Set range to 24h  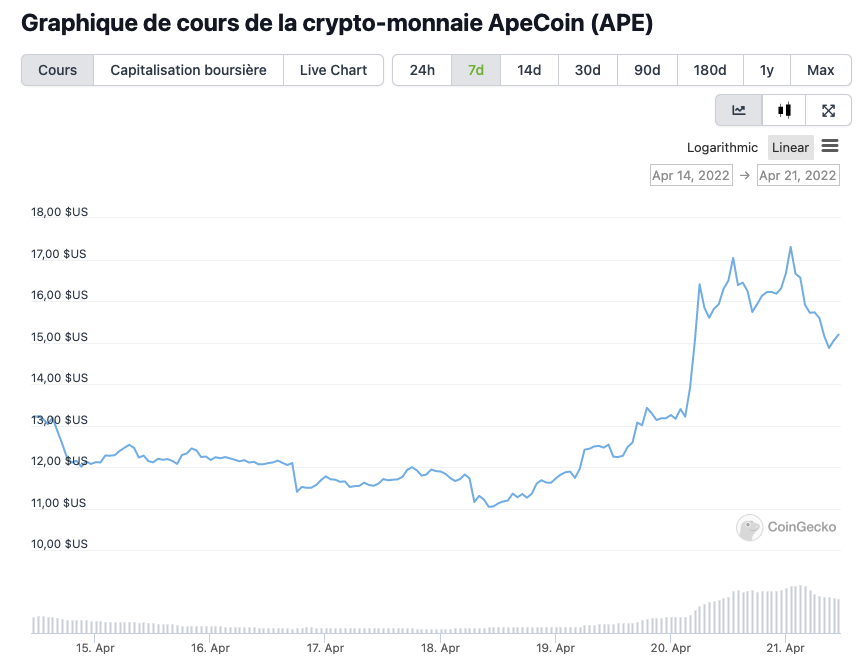pos(422,70)
